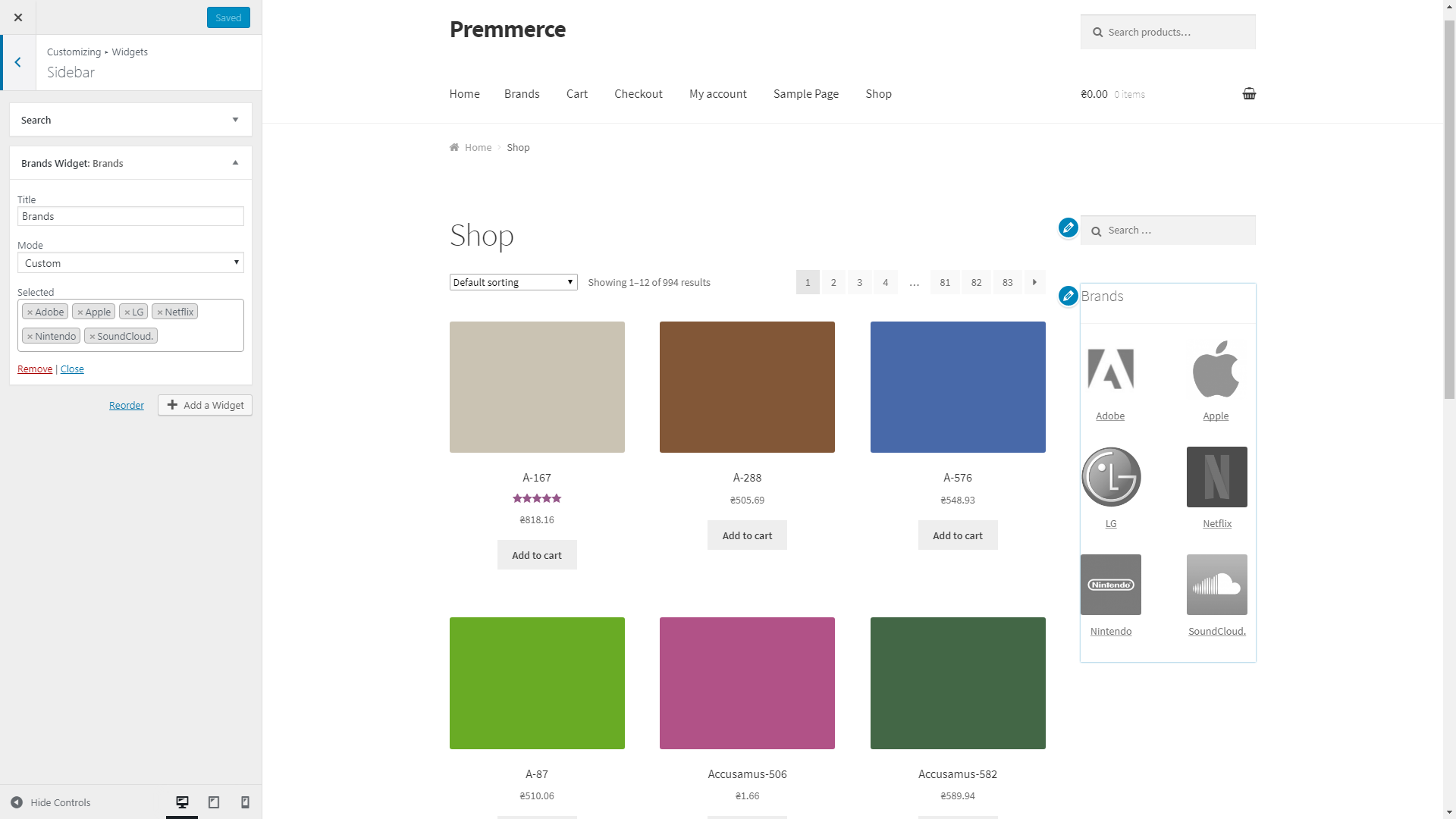Remove Netflix tag from Selected brands
Image resolution: width=1456 pixels, height=819 pixels.
160,312
